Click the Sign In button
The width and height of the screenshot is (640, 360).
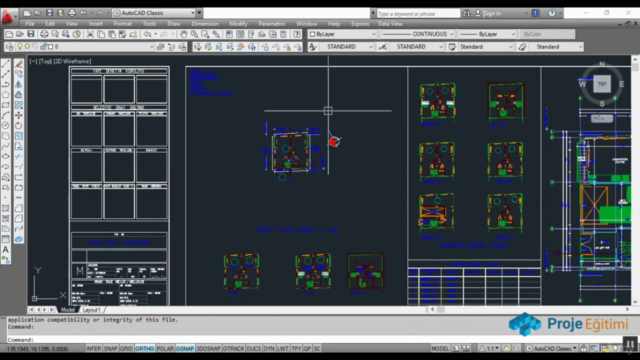coord(492,13)
